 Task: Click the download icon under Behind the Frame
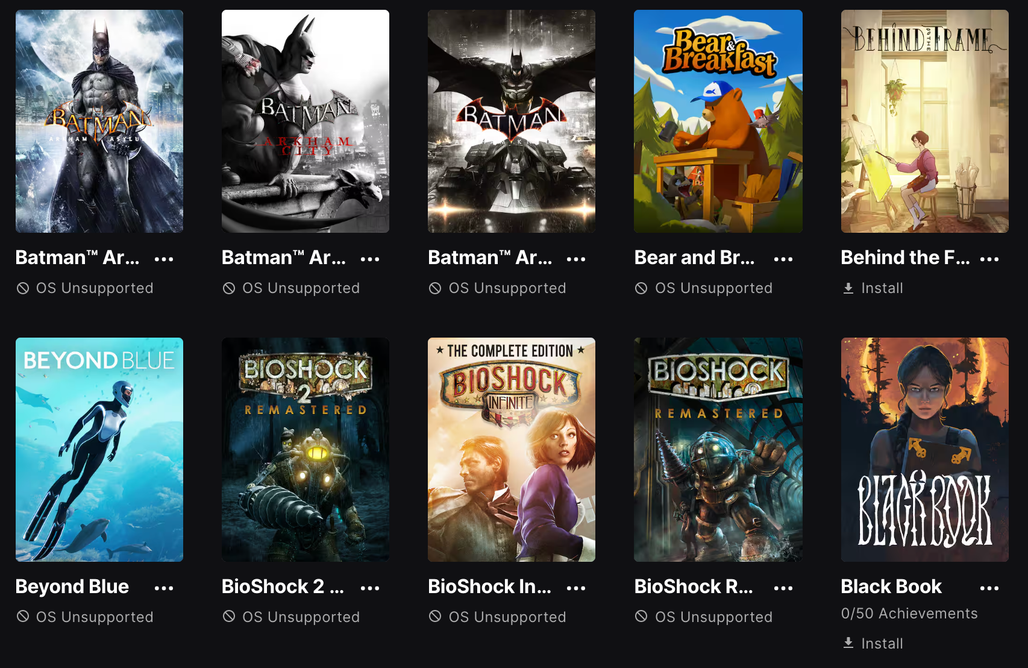[x=848, y=288]
